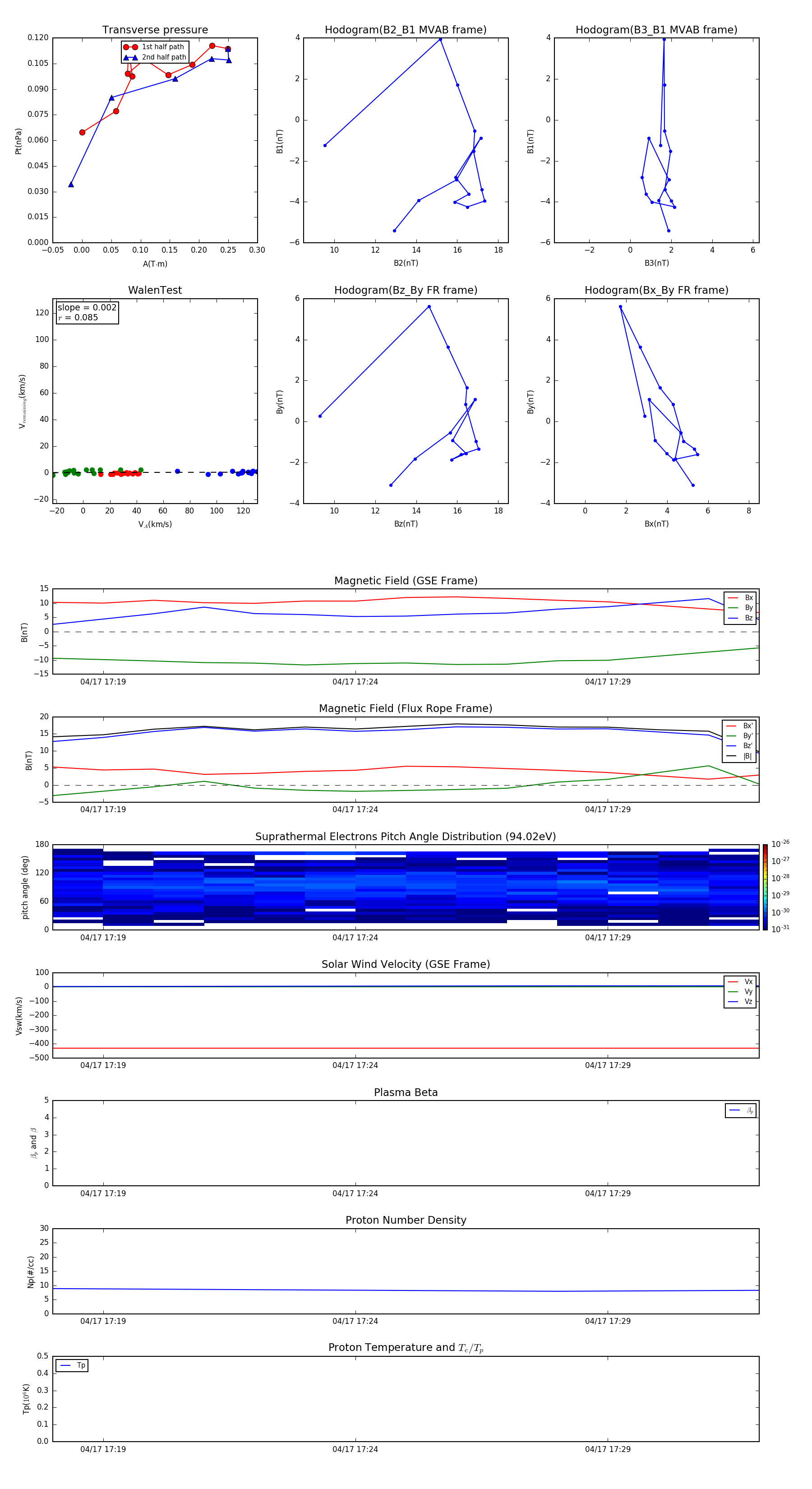
Task: Select the Vy legend entry
Action: [x=741, y=992]
